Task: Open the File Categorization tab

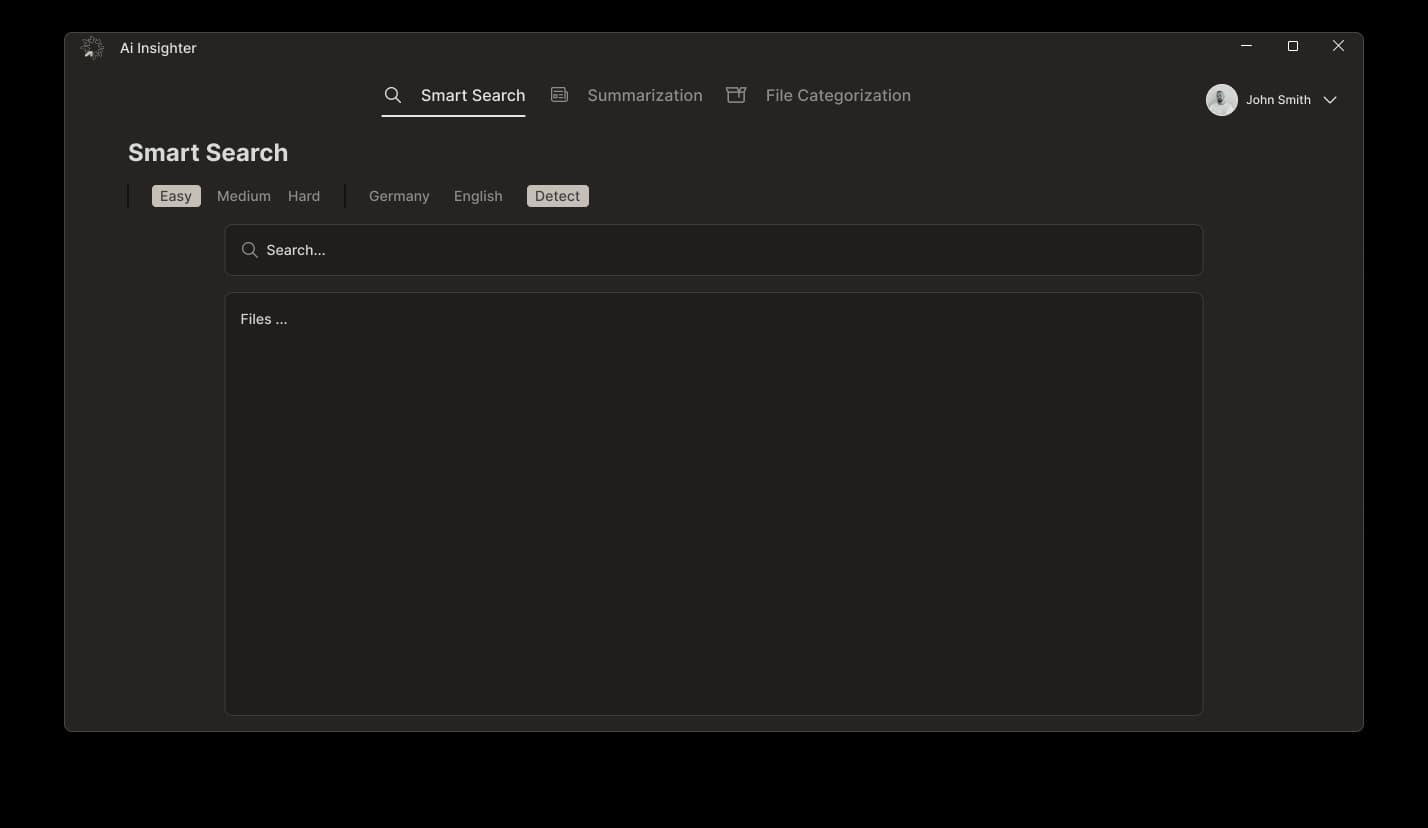Action: (x=838, y=94)
